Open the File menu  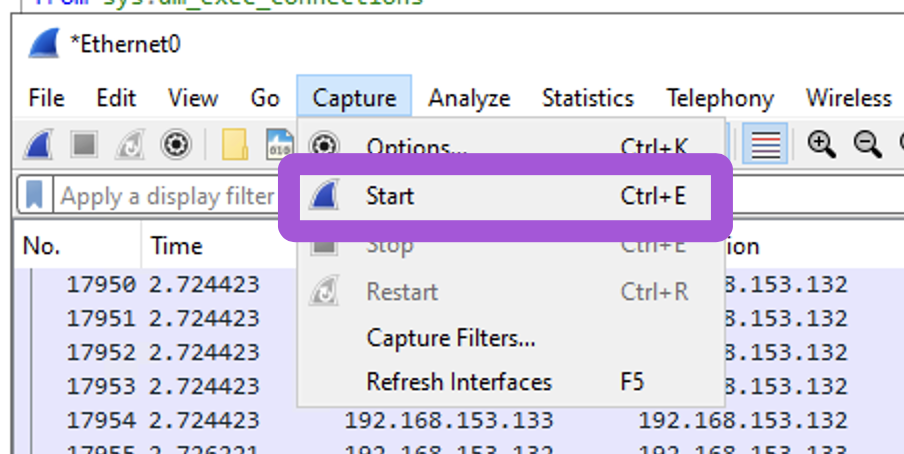tap(46, 98)
